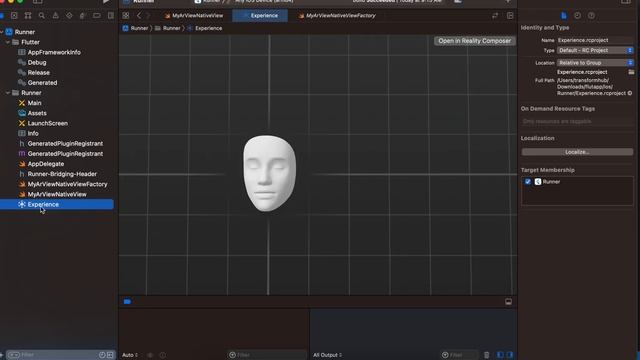Go forward with the editor forward arrow
The width and height of the screenshot is (640, 360).
tap(148, 16)
